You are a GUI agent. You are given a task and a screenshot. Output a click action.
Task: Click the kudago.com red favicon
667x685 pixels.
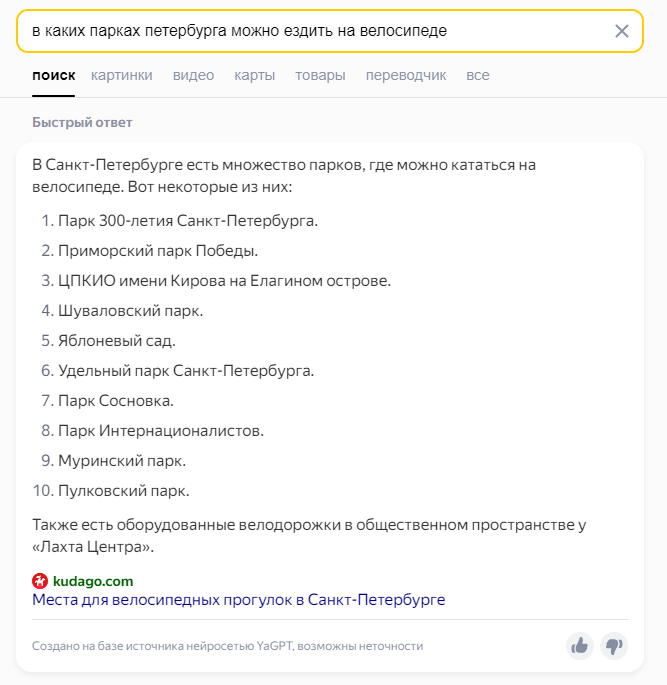(x=40, y=581)
